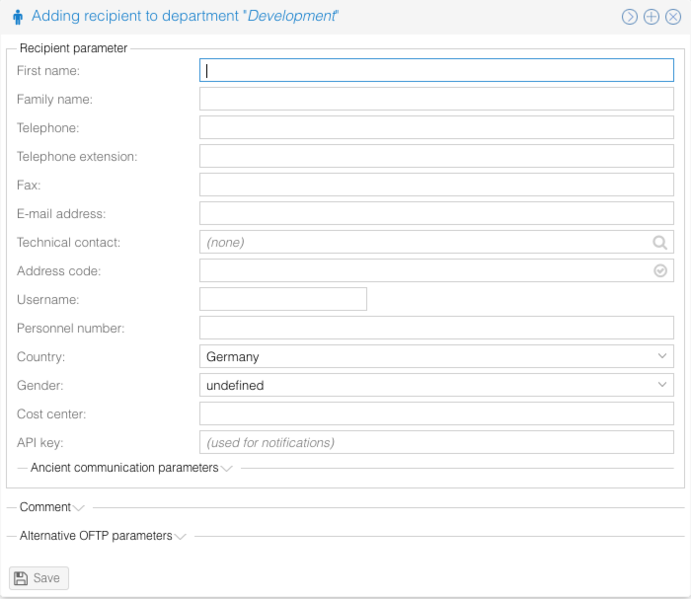This screenshot has height=599, width=691.
Task: Click the person icon in the title
Action: [x=17, y=17]
